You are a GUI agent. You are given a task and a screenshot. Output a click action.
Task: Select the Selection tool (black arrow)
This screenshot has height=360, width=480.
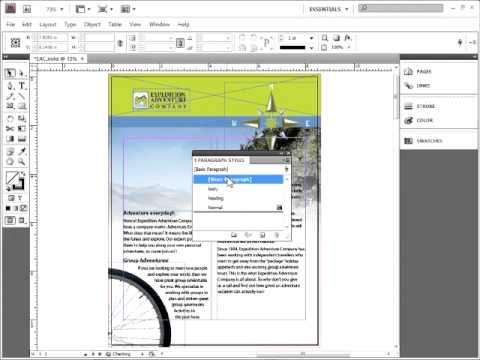[10, 73]
